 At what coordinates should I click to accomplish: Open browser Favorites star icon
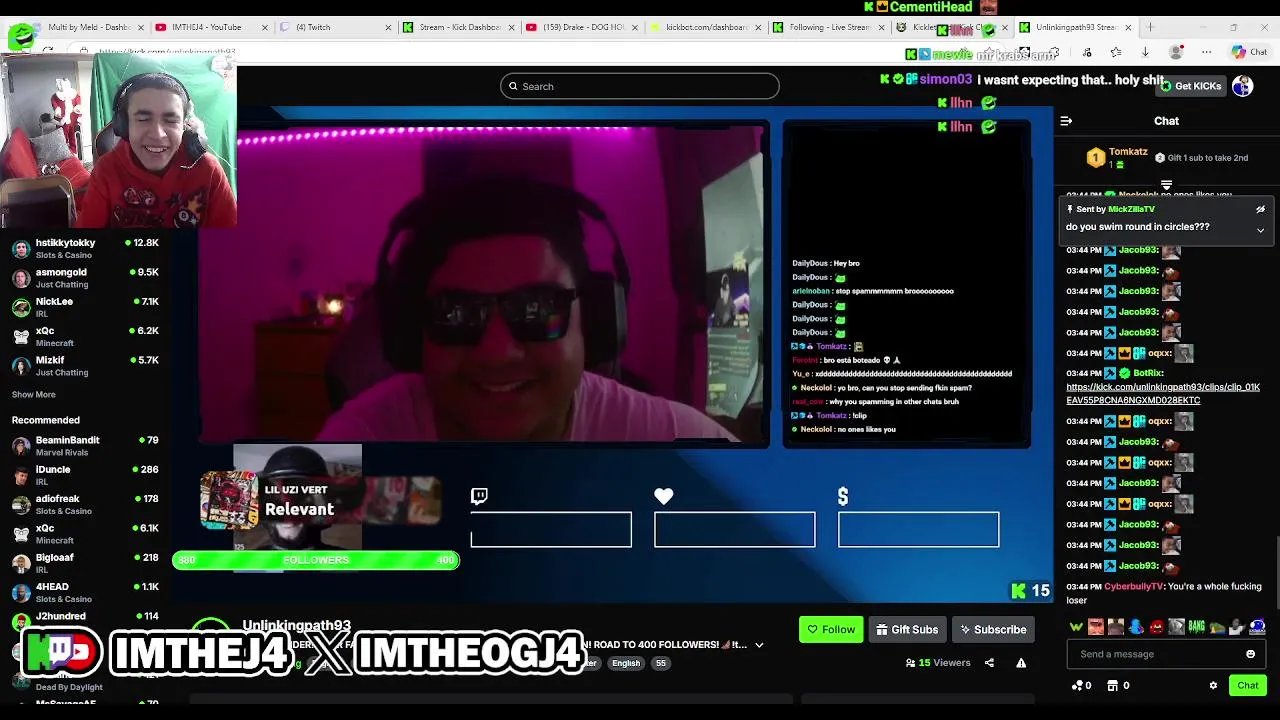click(1115, 52)
